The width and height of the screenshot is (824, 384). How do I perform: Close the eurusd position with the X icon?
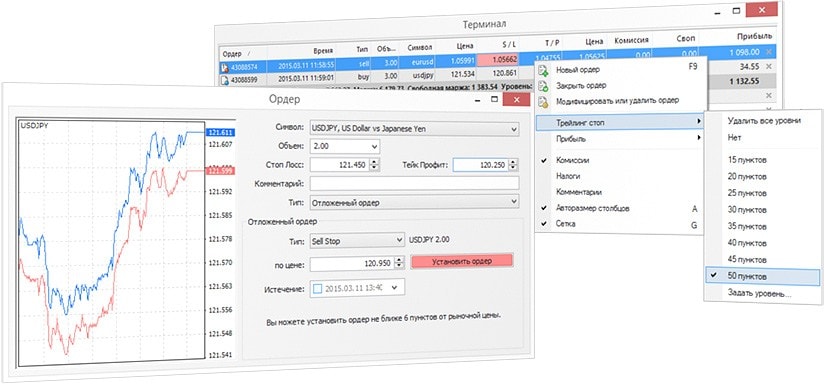click(769, 52)
